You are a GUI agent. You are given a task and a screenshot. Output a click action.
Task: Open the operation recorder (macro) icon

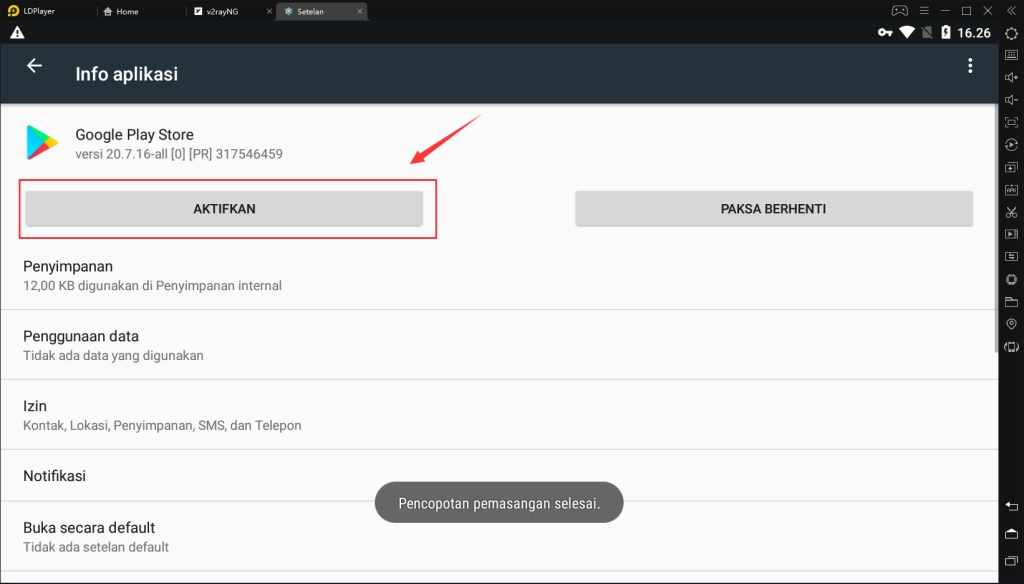coord(1012,144)
